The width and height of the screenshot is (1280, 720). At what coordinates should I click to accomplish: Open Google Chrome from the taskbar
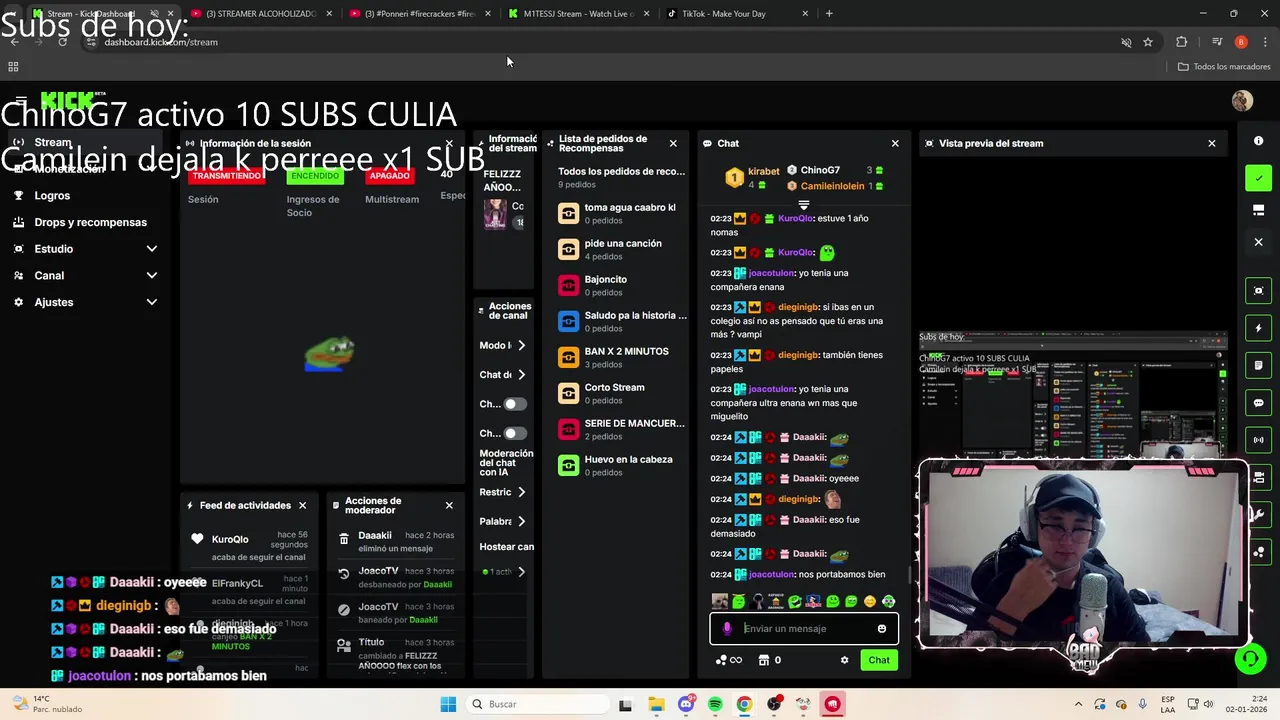744,704
